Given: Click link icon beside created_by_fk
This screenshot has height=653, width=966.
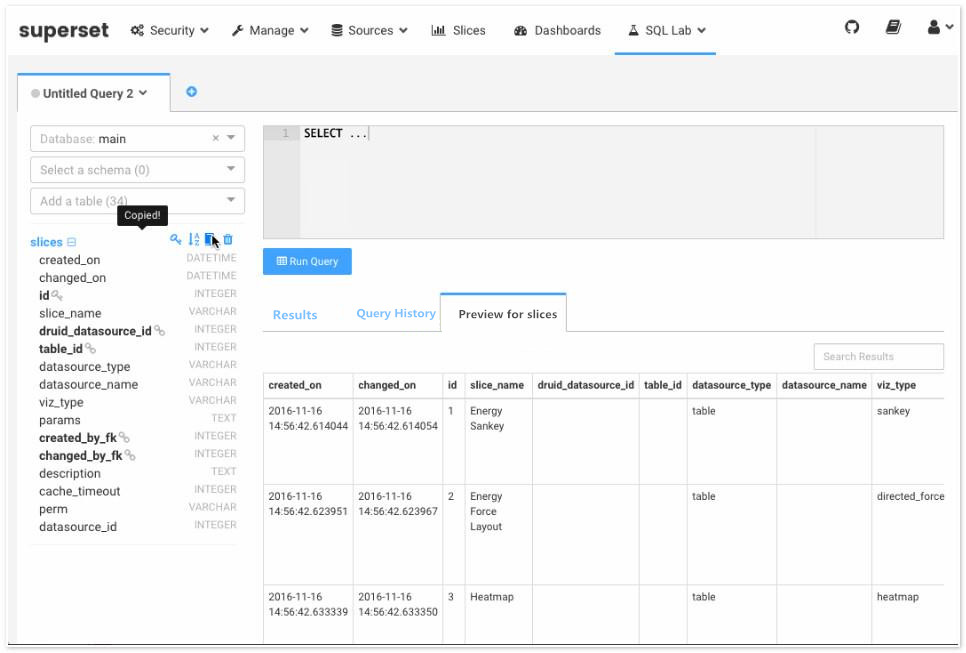Looking at the screenshot, I should [x=124, y=437].
